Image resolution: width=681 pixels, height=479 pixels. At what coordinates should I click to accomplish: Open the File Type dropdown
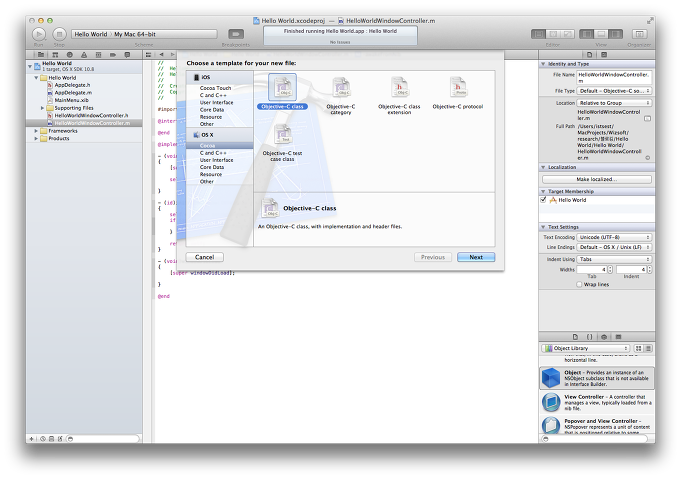[x=614, y=91]
